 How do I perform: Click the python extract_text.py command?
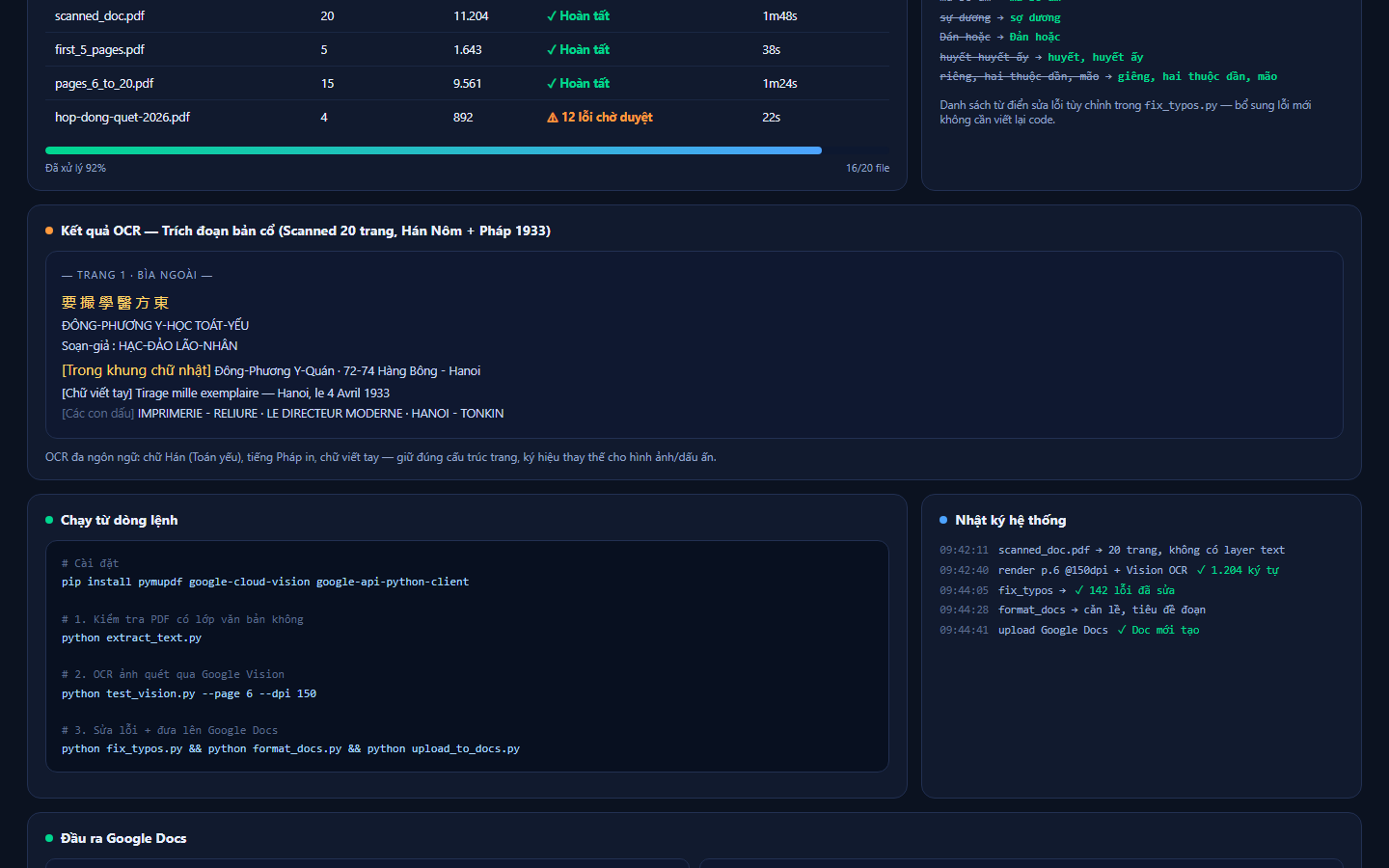pyautogui.click(x=131, y=638)
